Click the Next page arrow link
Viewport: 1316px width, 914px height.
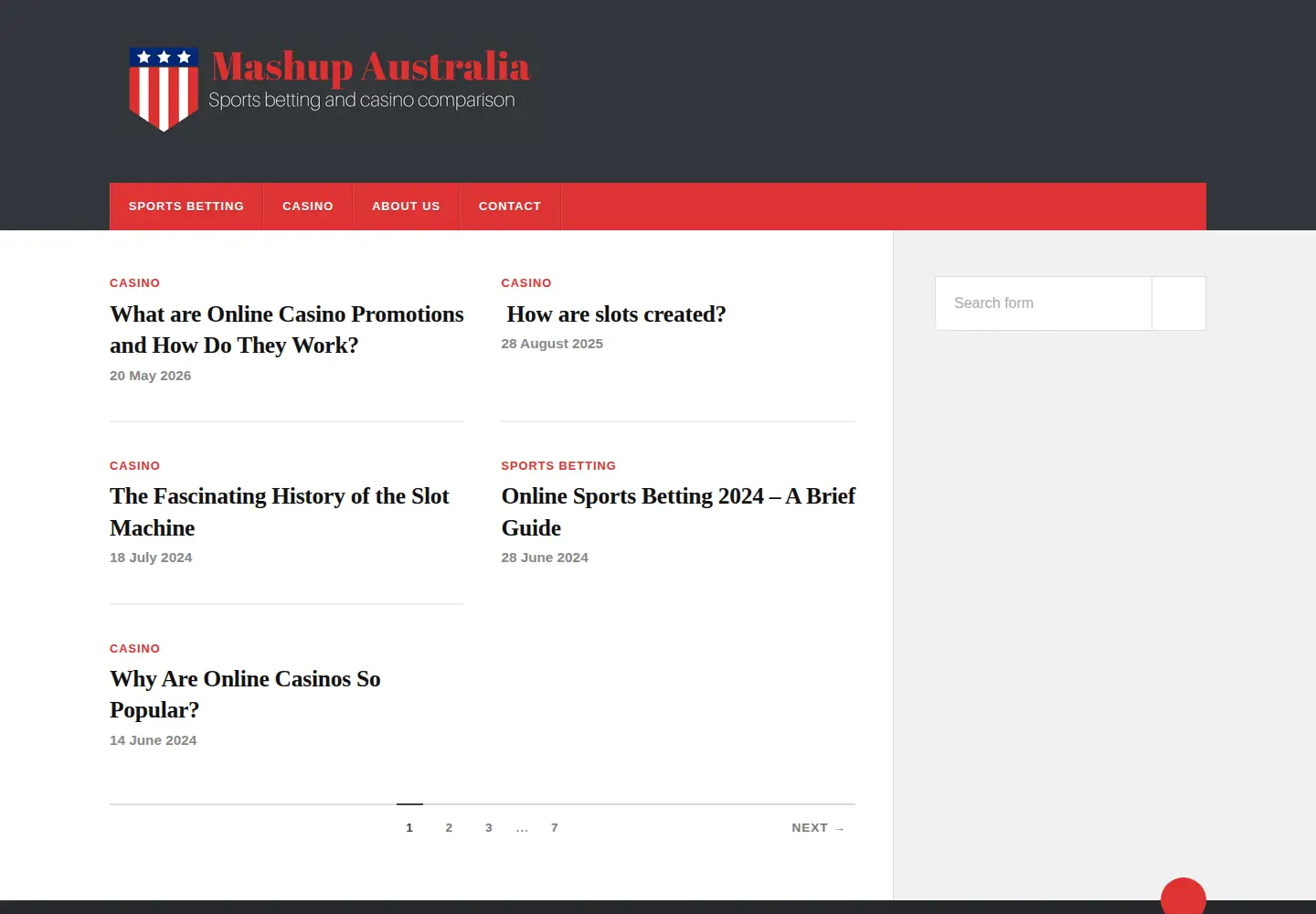[818, 828]
